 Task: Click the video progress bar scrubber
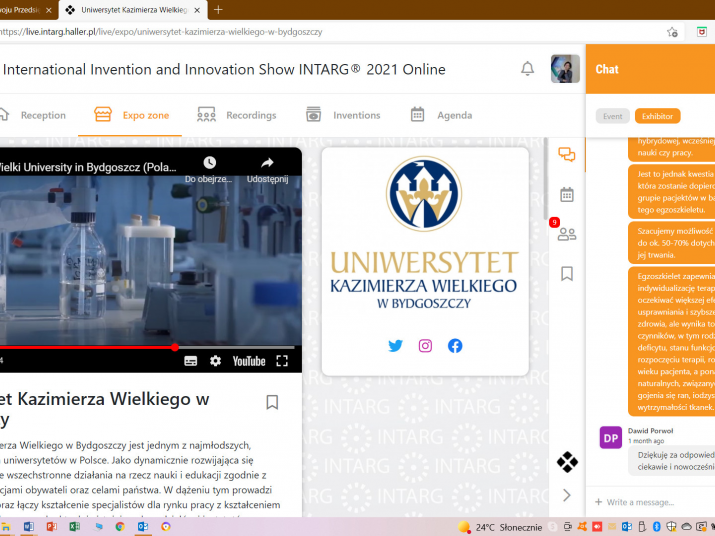coord(175,347)
